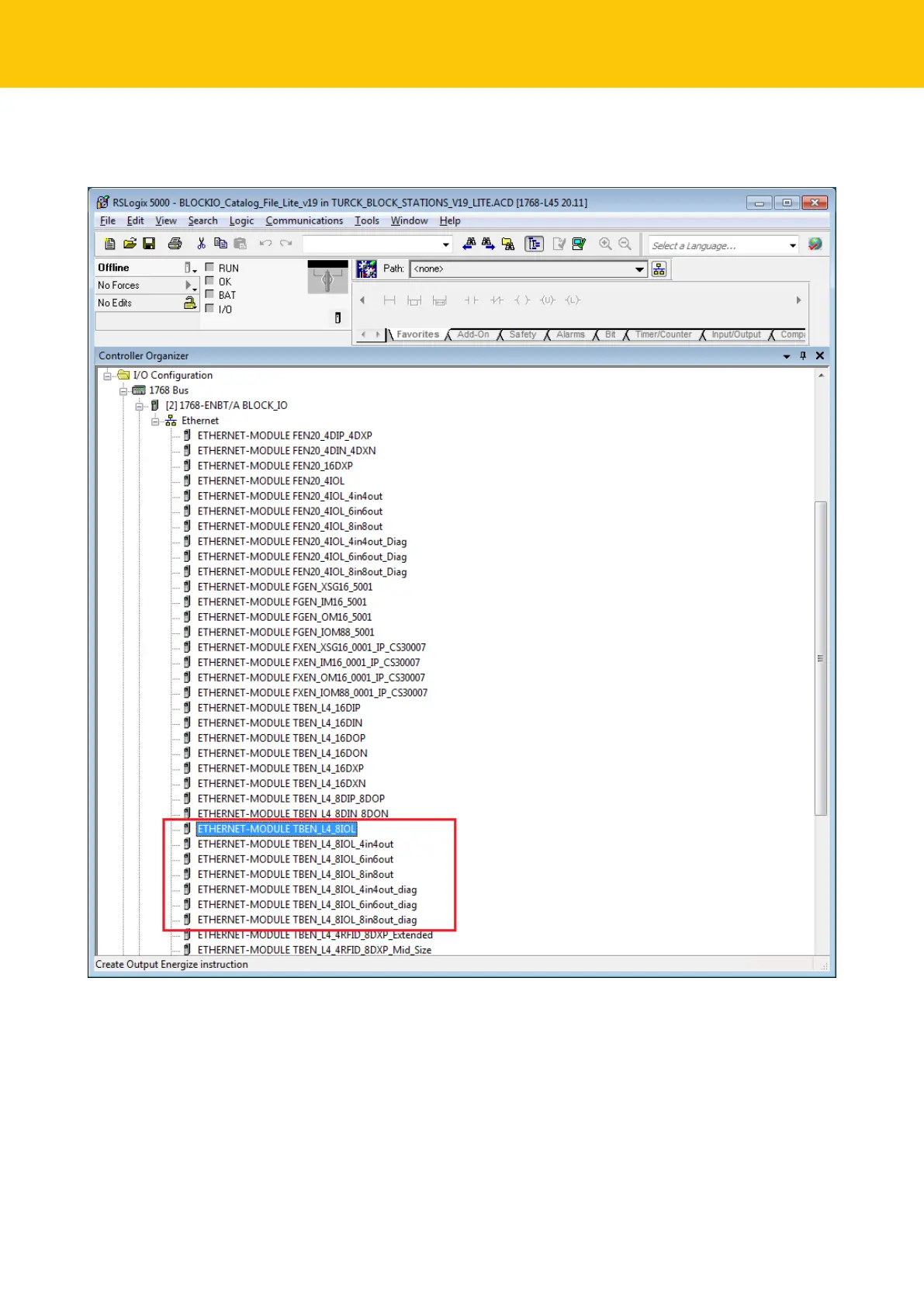Image resolution: width=924 pixels, height=1307 pixels.
Task: Click the Paste clipboard icon
Action: (x=240, y=244)
